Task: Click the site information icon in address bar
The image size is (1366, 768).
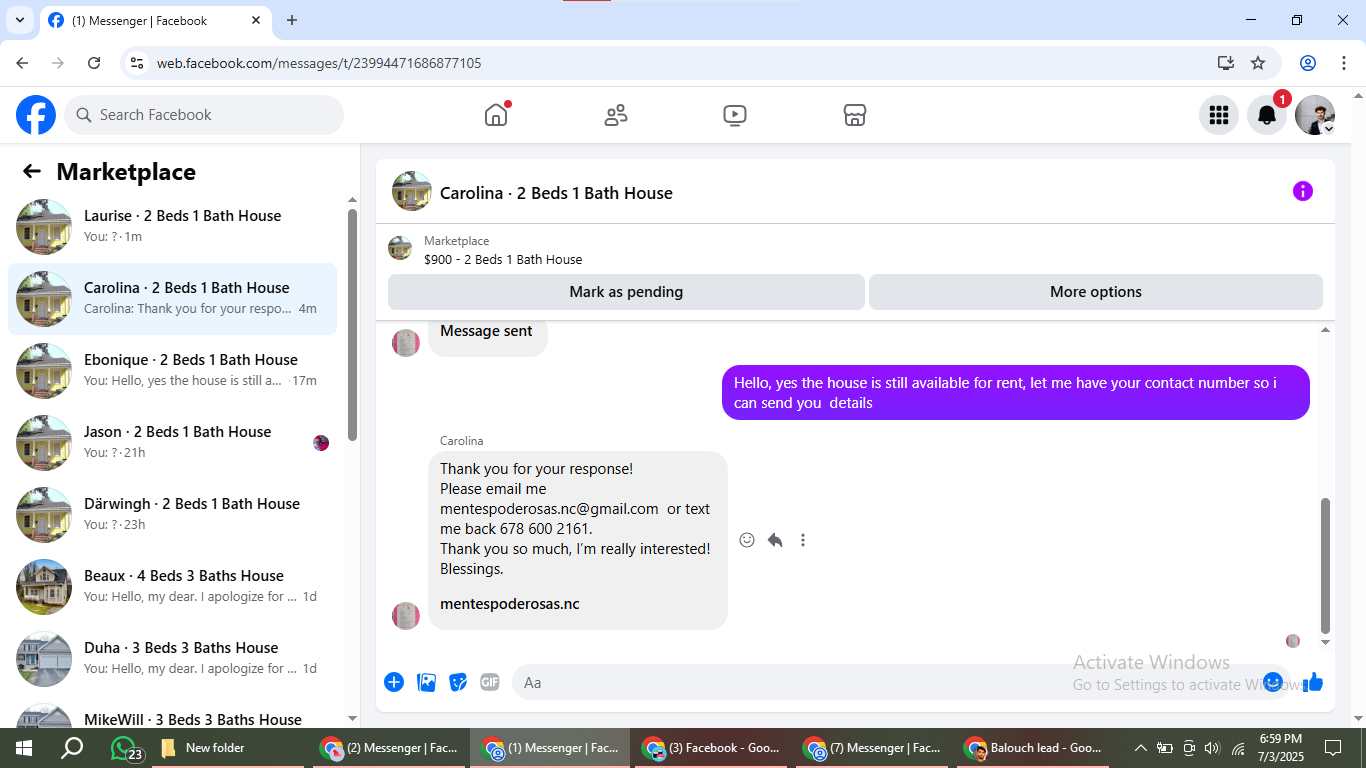Action: point(137,63)
